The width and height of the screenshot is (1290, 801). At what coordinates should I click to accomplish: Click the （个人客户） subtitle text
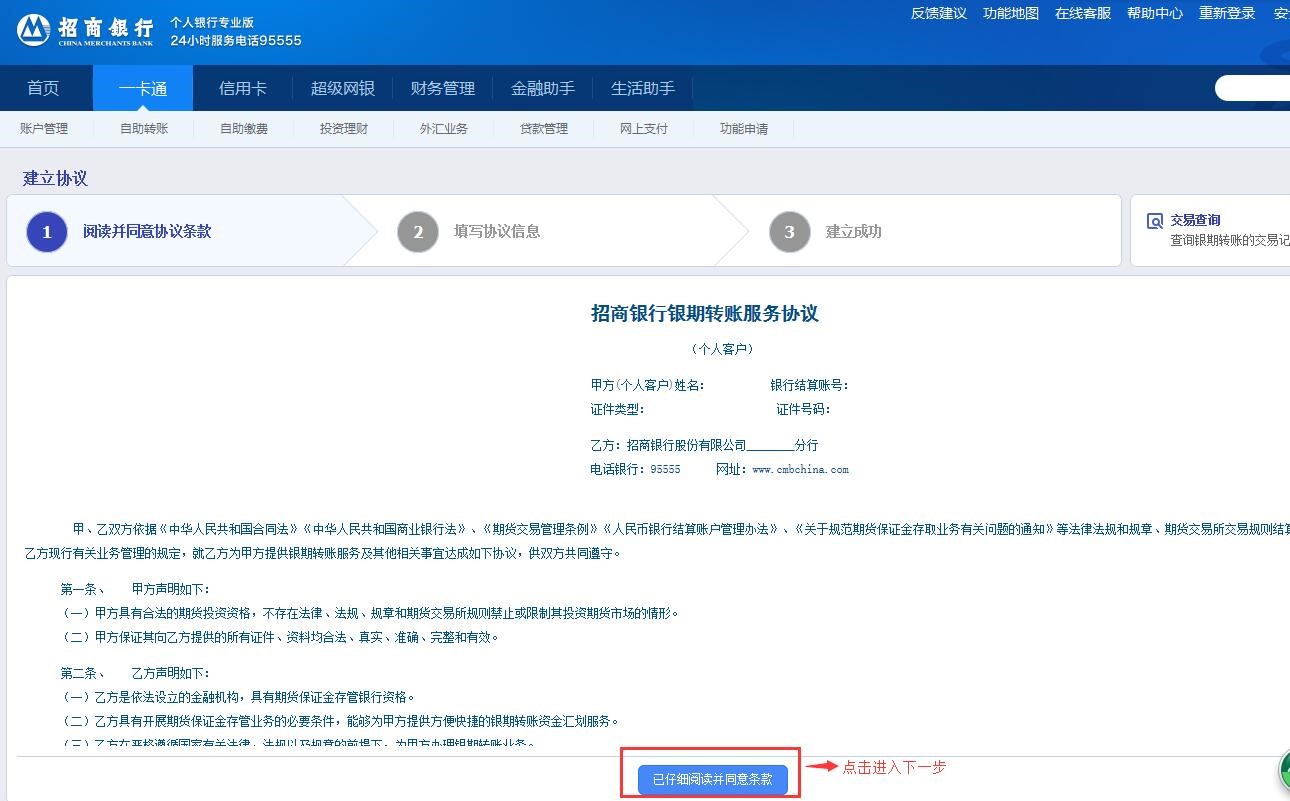coord(721,349)
